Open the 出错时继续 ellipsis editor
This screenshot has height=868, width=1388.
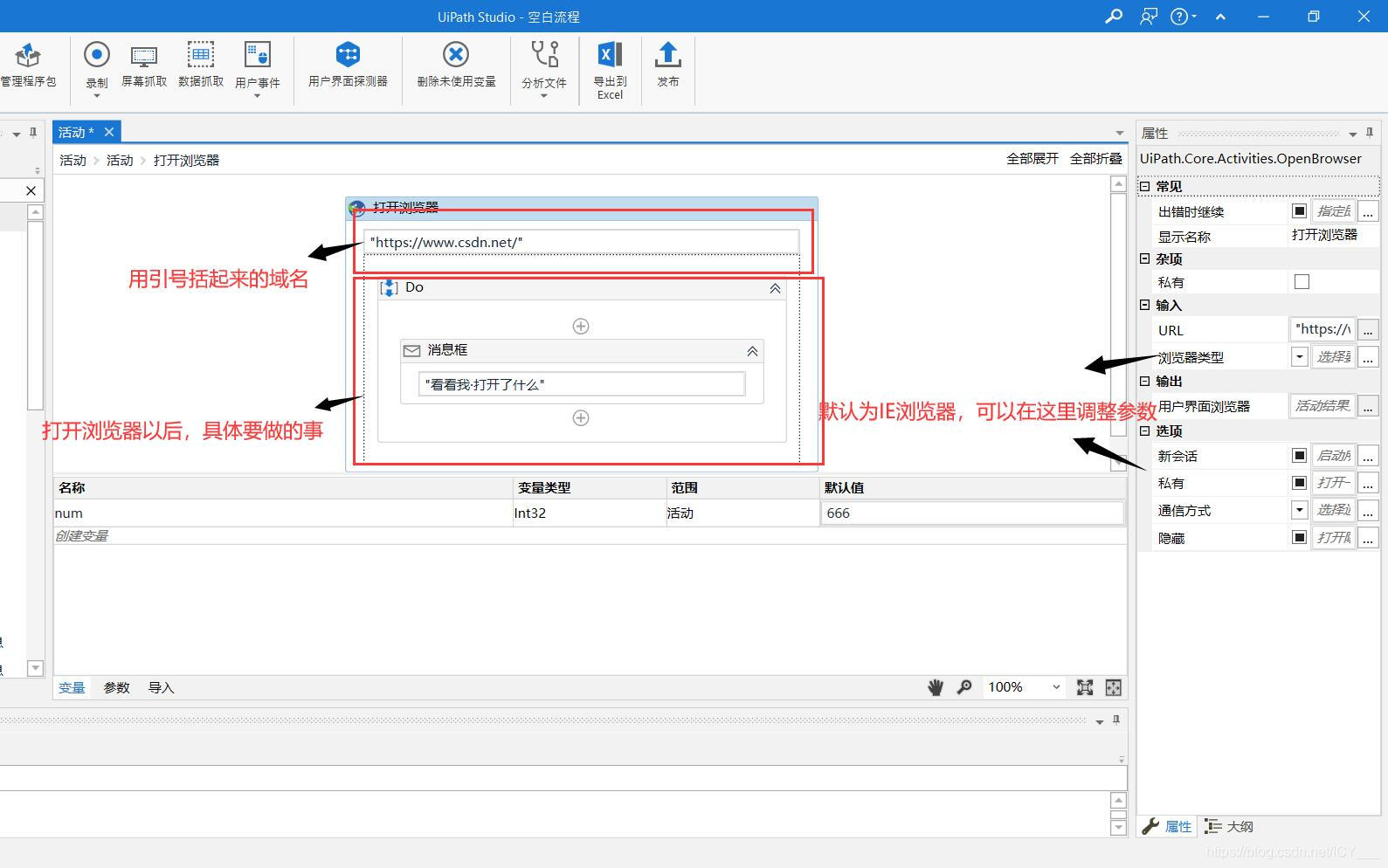tap(1368, 210)
